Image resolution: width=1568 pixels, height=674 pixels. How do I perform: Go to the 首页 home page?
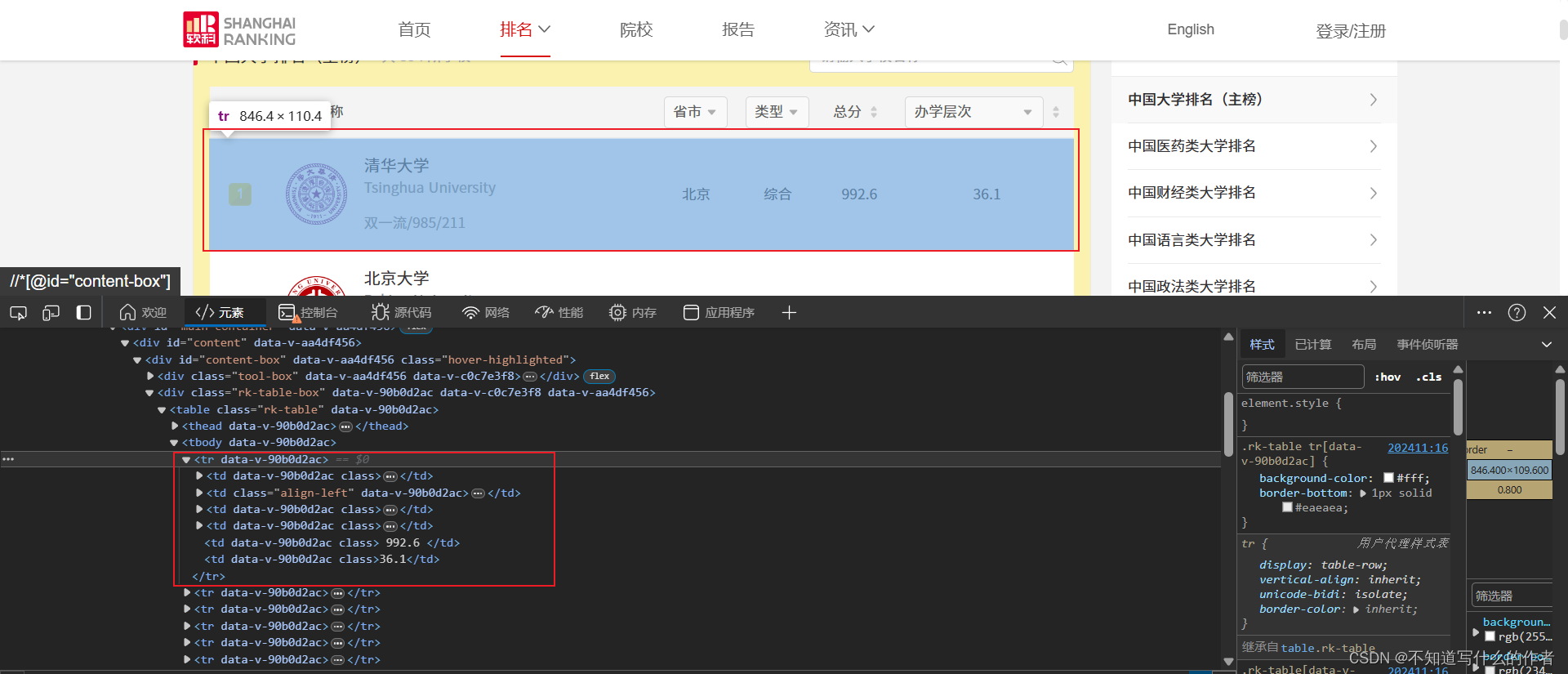[x=414, y=30]
